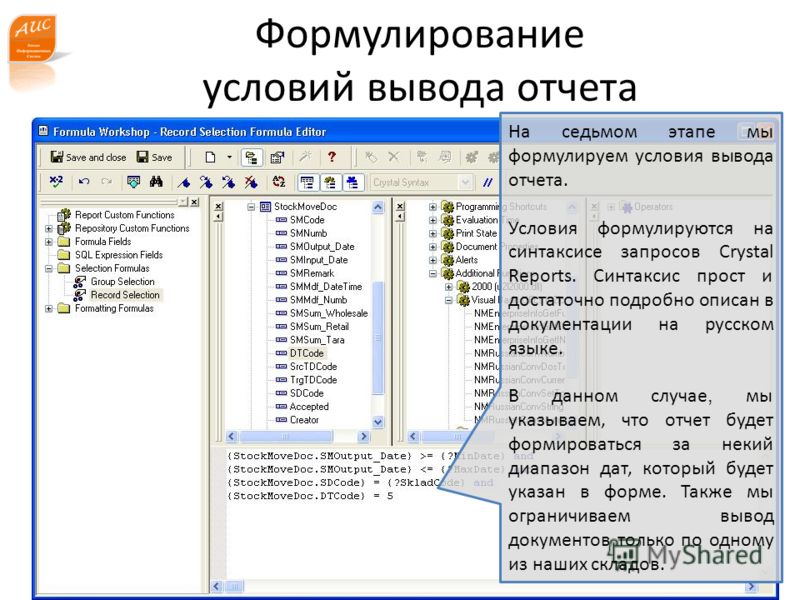800x600 pixels.
Task: Click the Save button in toolbar
Action: pyautogui.click(x=155, y=157)
